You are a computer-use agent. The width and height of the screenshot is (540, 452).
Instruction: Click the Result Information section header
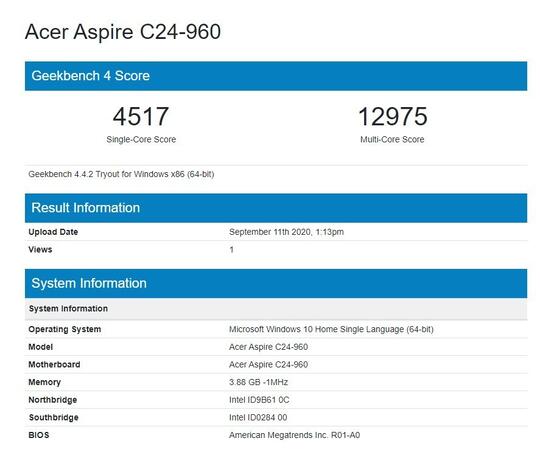click(x=276, y=208)
